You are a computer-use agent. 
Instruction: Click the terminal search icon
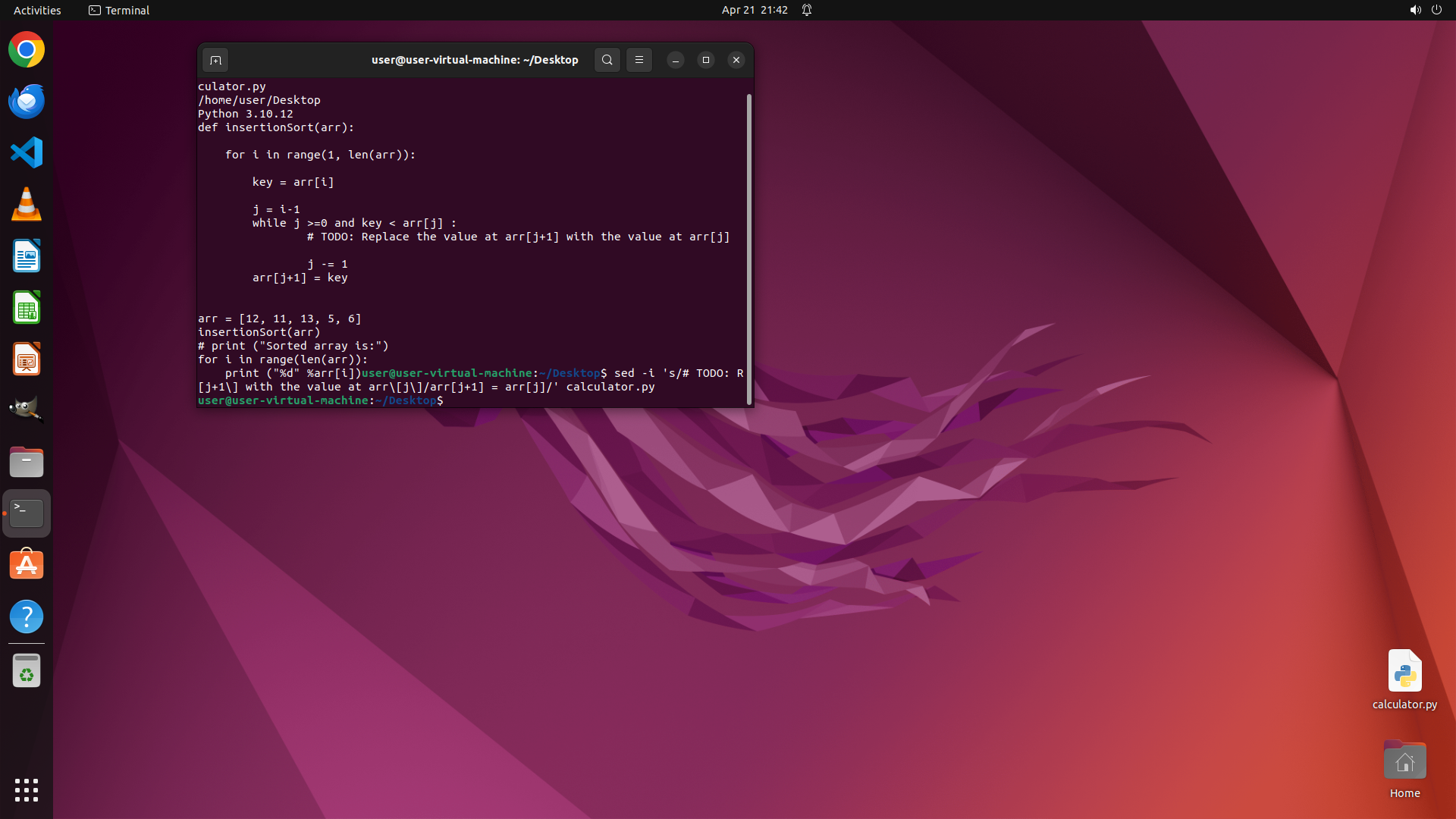pos(607,60)
